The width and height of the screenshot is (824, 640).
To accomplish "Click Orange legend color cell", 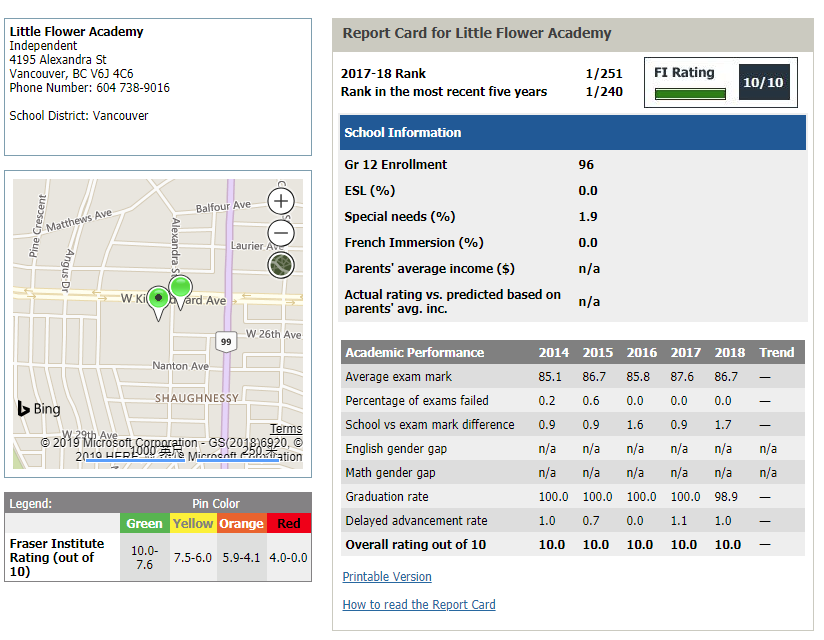I will pos(241,523).
